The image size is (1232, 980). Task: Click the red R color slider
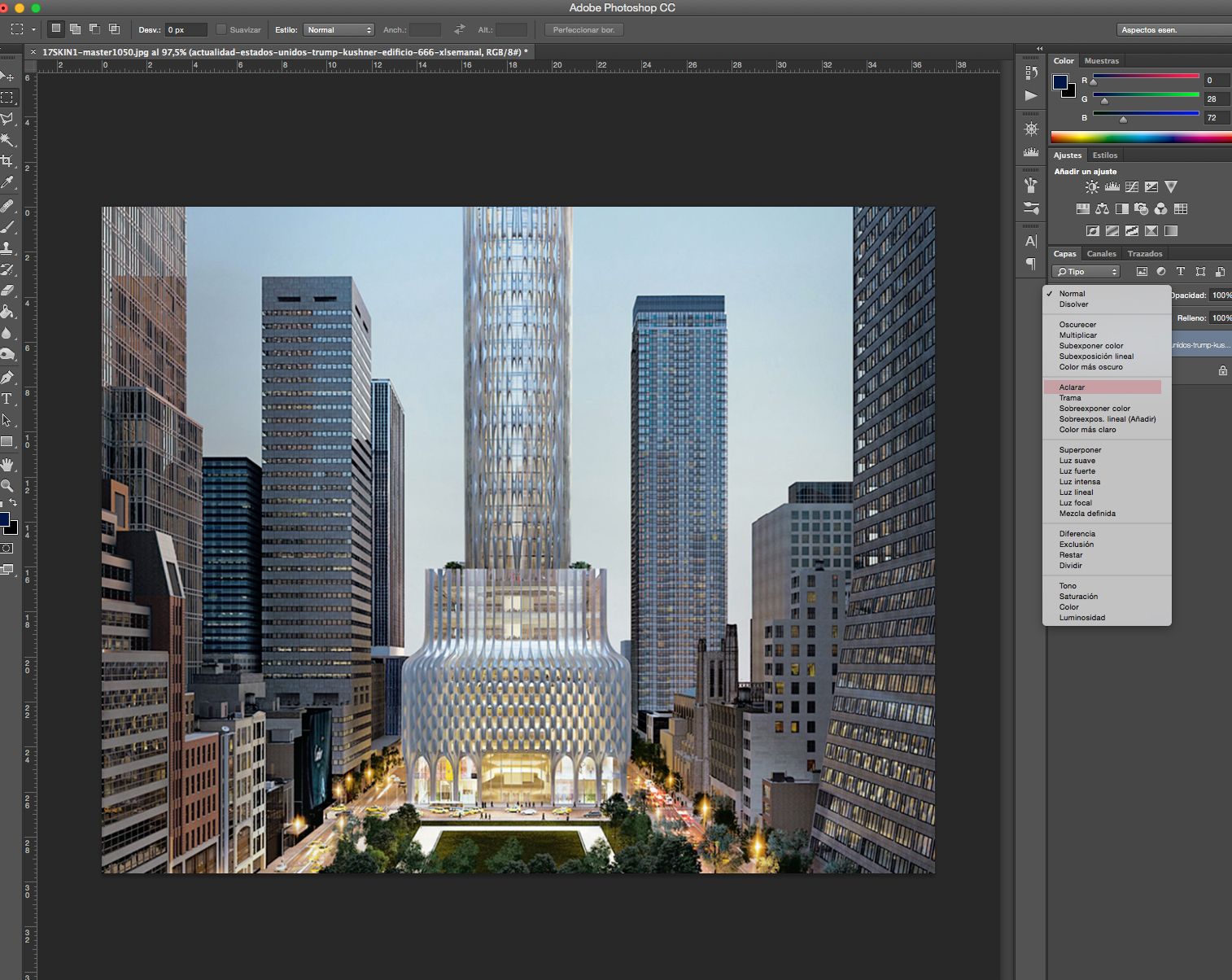pyautogui.click(x=1146, y=77)
